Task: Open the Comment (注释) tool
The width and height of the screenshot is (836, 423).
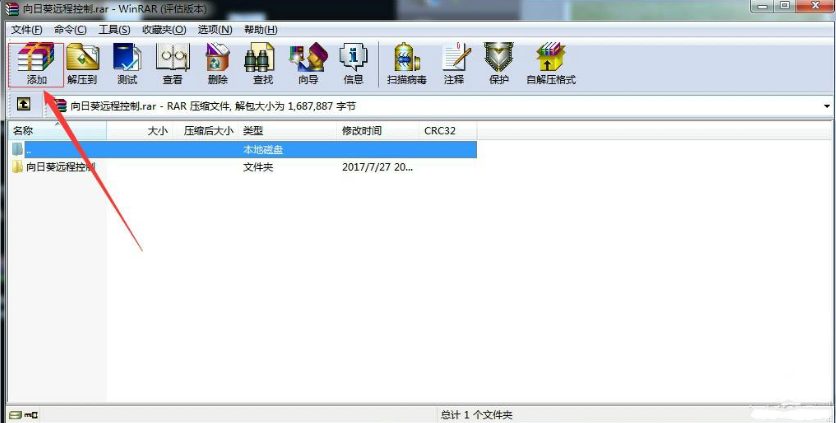Action: coord(454,64)
